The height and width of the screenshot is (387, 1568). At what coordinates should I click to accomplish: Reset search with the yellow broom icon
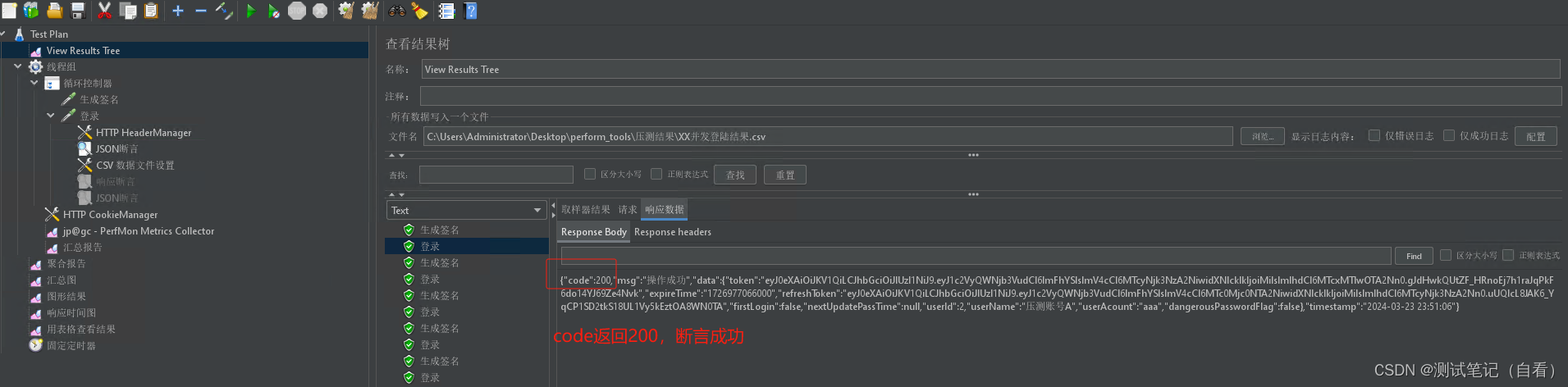pos(420,11)
